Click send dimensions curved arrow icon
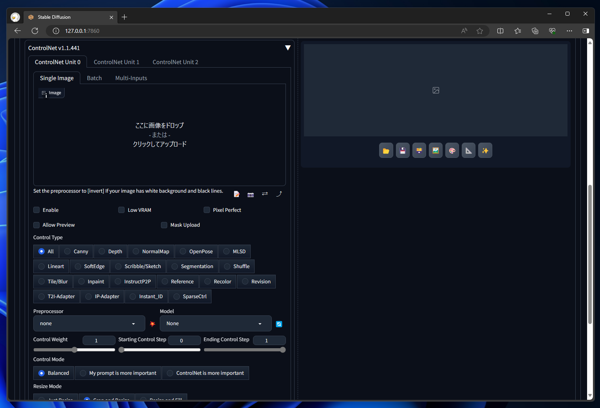Screen dimensions: 600x408 coord(279,194)
